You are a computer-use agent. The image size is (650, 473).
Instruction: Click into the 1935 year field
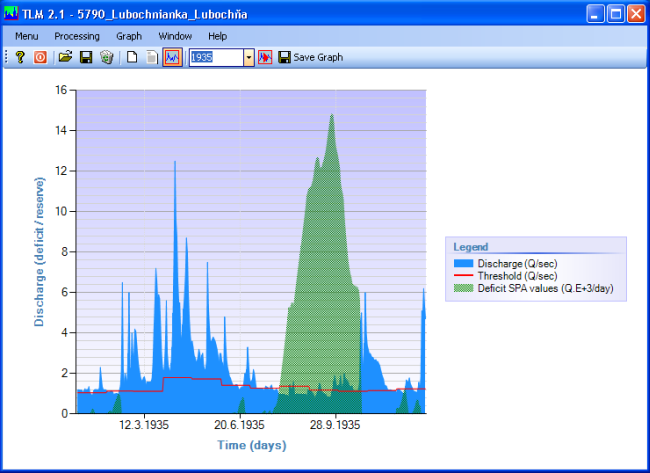coord(216,58)
